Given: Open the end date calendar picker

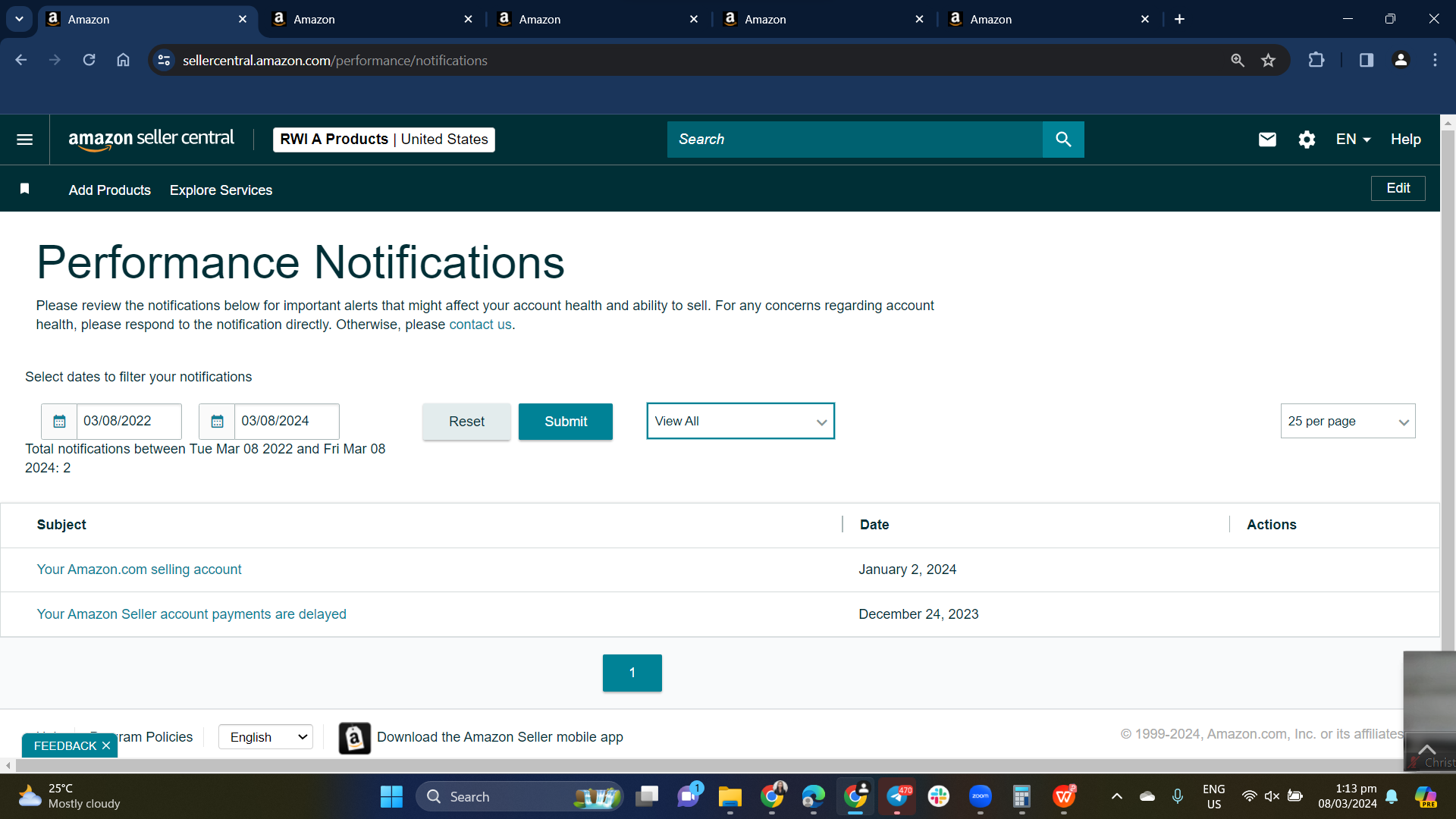Looking at the screenshot, I should tap(217, 422).
